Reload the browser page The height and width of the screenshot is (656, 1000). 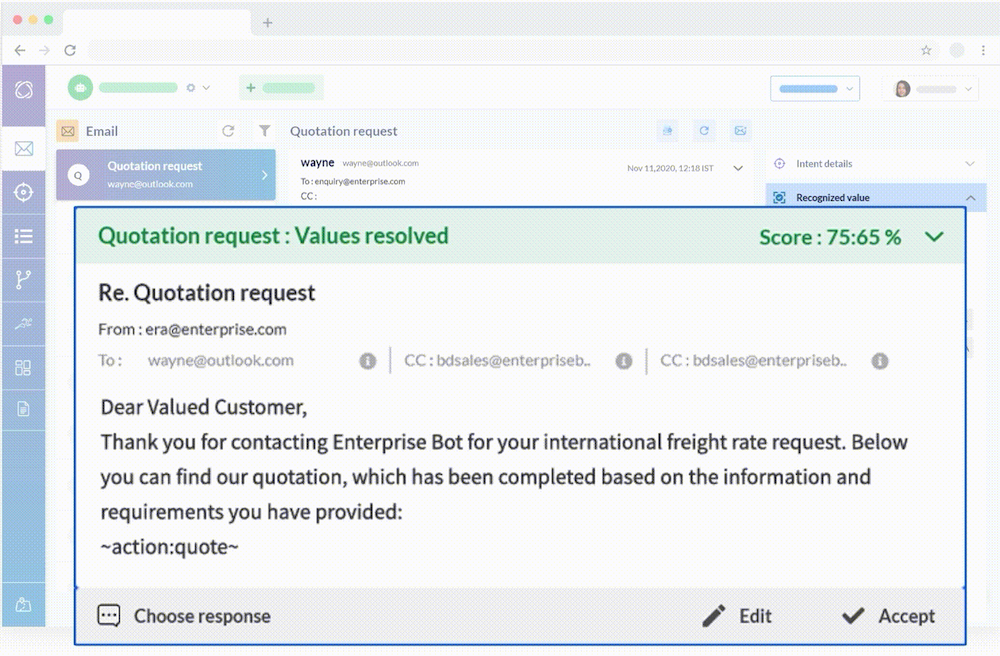click(x=70, y=50)
